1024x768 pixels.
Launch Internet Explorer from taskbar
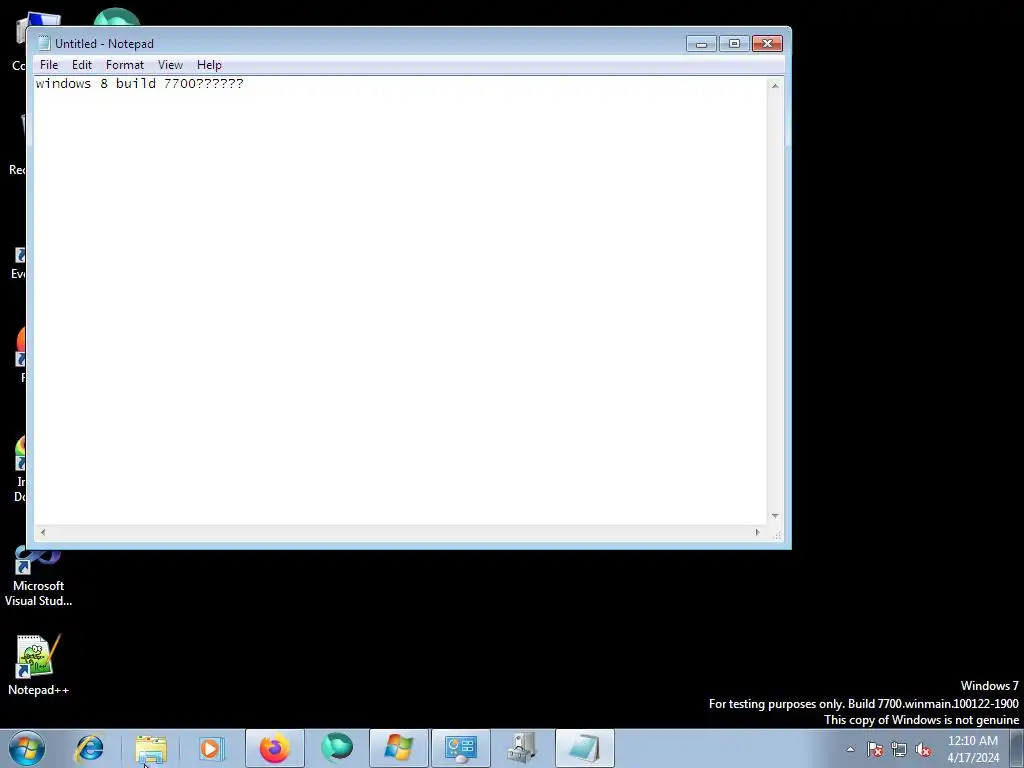click(89, 748)
